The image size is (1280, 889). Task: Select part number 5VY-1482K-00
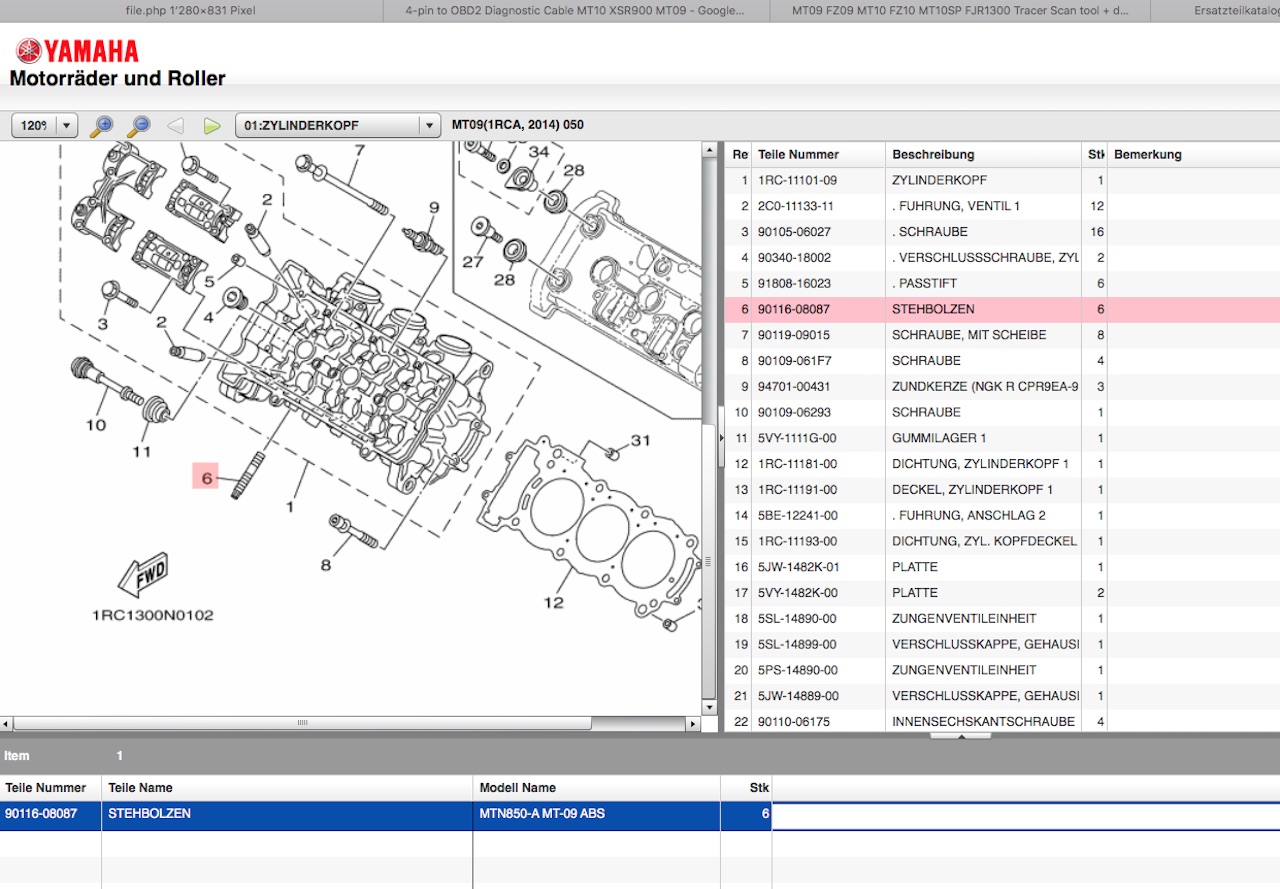[x=798, y=592]
